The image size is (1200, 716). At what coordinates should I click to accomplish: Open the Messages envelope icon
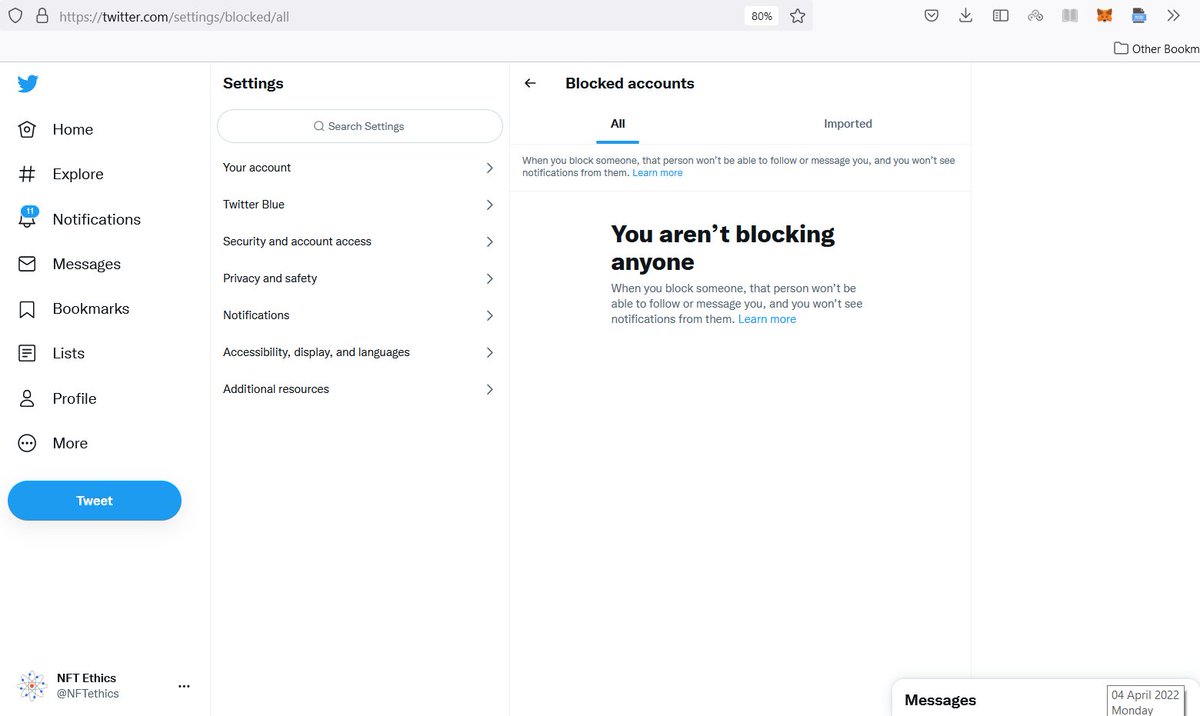[x=27, y=264]
